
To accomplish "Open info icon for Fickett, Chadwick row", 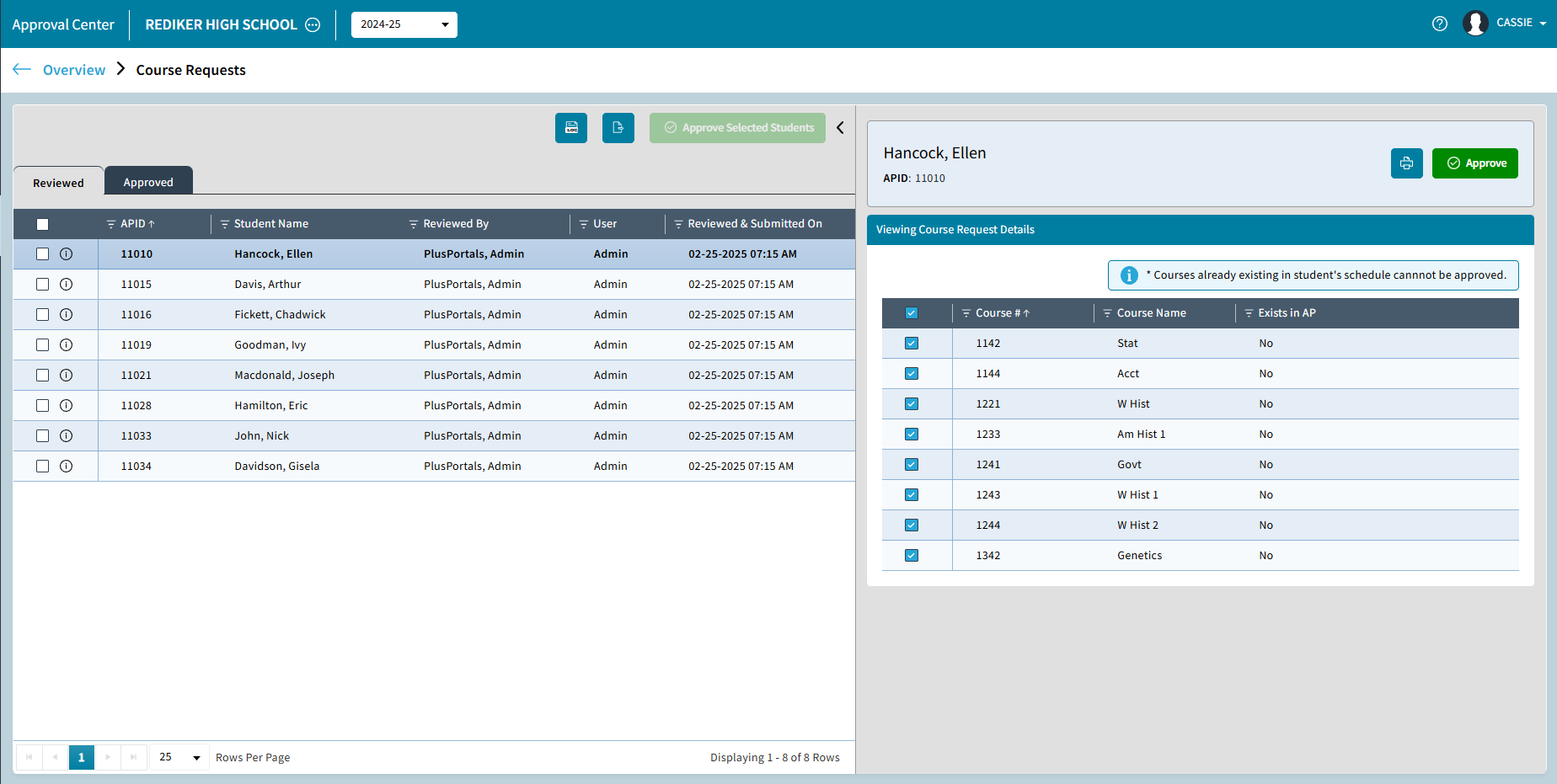I will point(67,314).
